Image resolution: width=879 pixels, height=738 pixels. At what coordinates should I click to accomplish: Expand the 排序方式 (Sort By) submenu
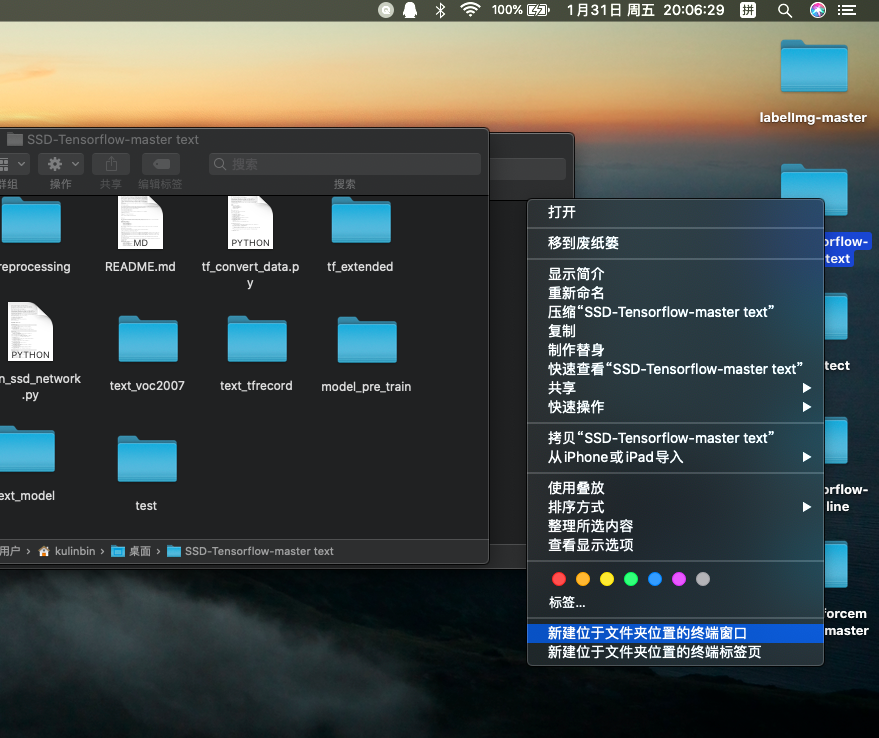(805, 506)
